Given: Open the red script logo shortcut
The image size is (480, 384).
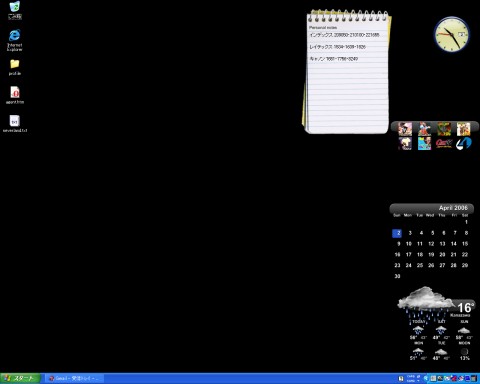Looking at the screenshot, I should [x=444, y=144].
